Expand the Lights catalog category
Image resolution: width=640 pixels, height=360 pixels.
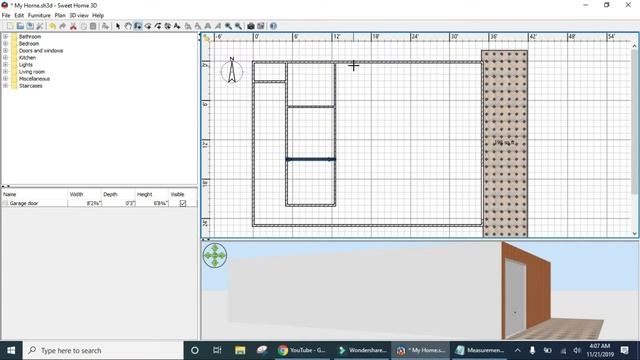click(5, 64)
